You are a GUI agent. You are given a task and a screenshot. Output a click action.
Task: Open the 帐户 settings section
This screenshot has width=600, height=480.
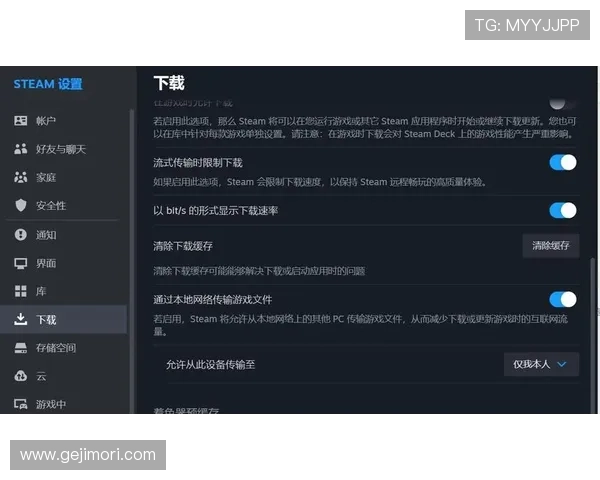(64, 121)
